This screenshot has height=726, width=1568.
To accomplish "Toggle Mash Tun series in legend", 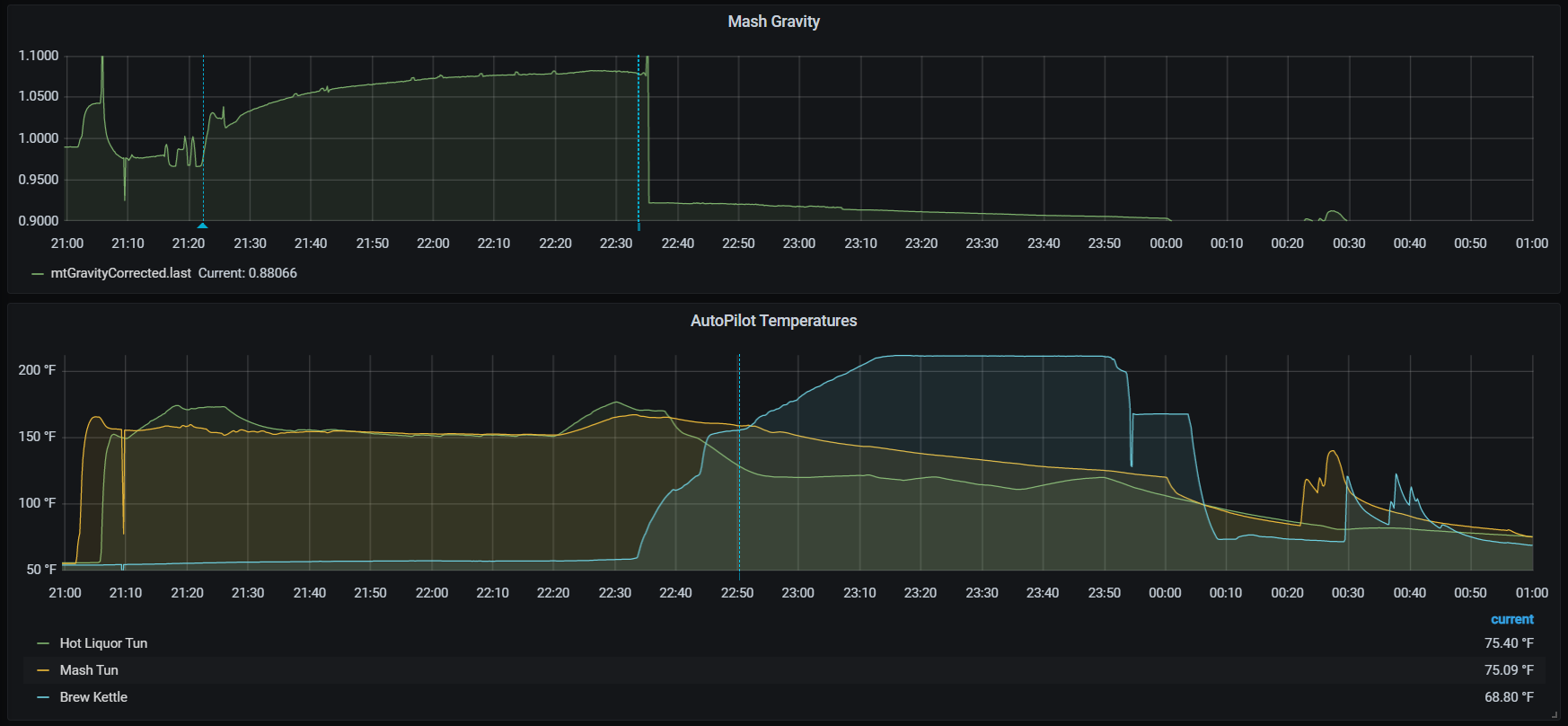I will pos(89,670).
